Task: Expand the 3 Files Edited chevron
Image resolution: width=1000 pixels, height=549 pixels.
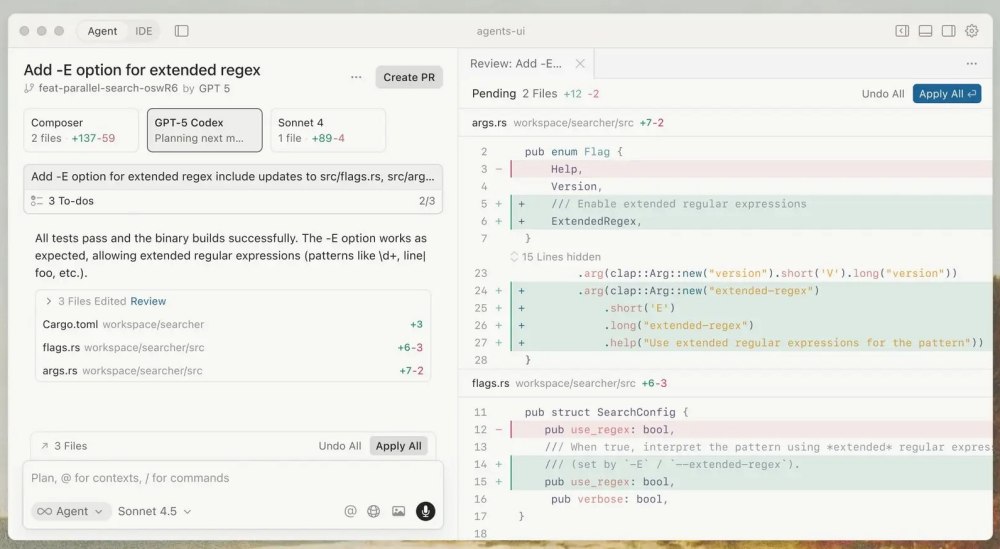Action: [48, 301]
